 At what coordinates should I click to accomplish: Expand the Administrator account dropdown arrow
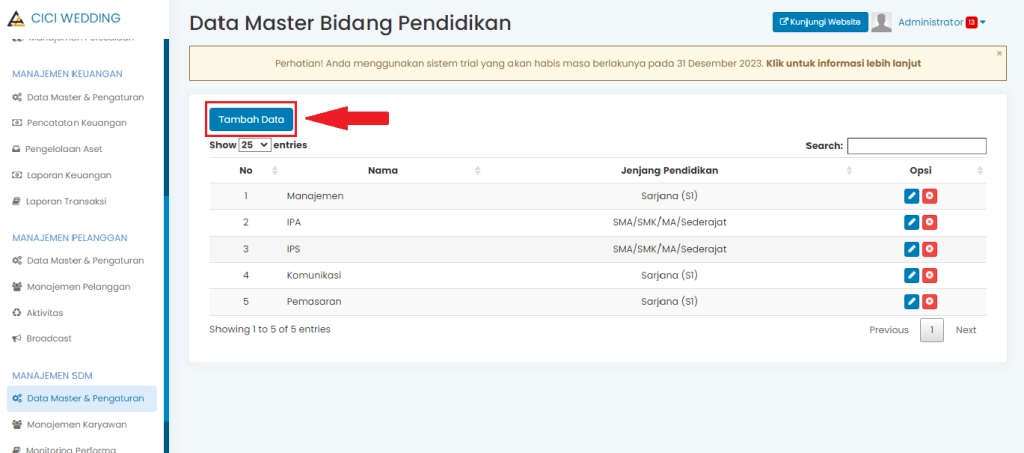click(x=983, y=22)
